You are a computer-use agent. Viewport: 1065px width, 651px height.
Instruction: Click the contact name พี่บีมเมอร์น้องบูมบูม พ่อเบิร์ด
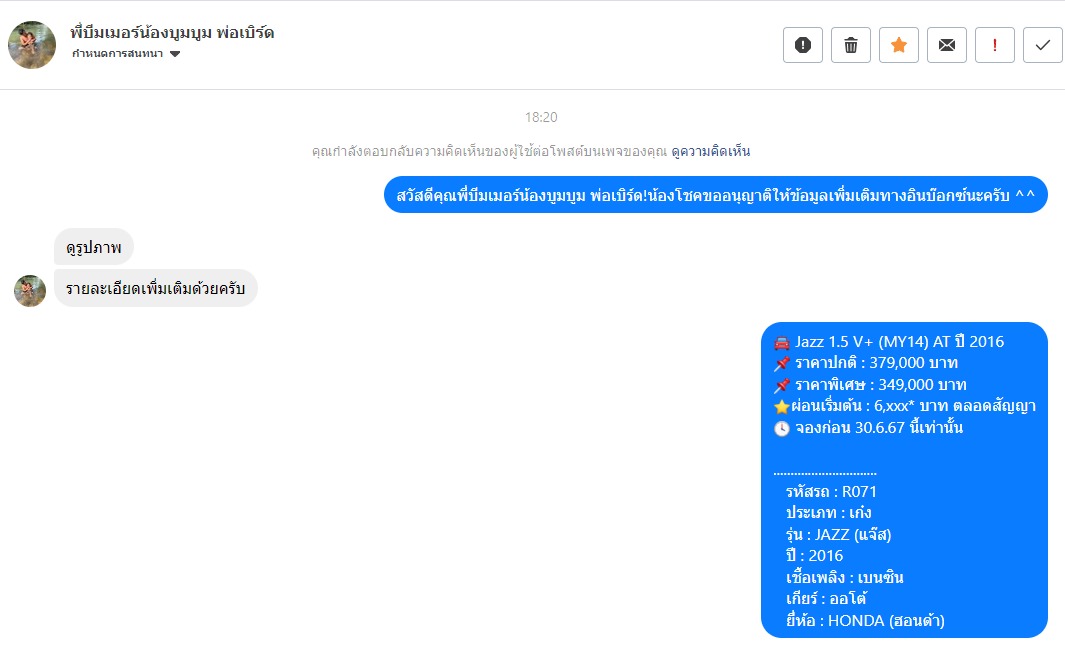click(x=172, y=32)
